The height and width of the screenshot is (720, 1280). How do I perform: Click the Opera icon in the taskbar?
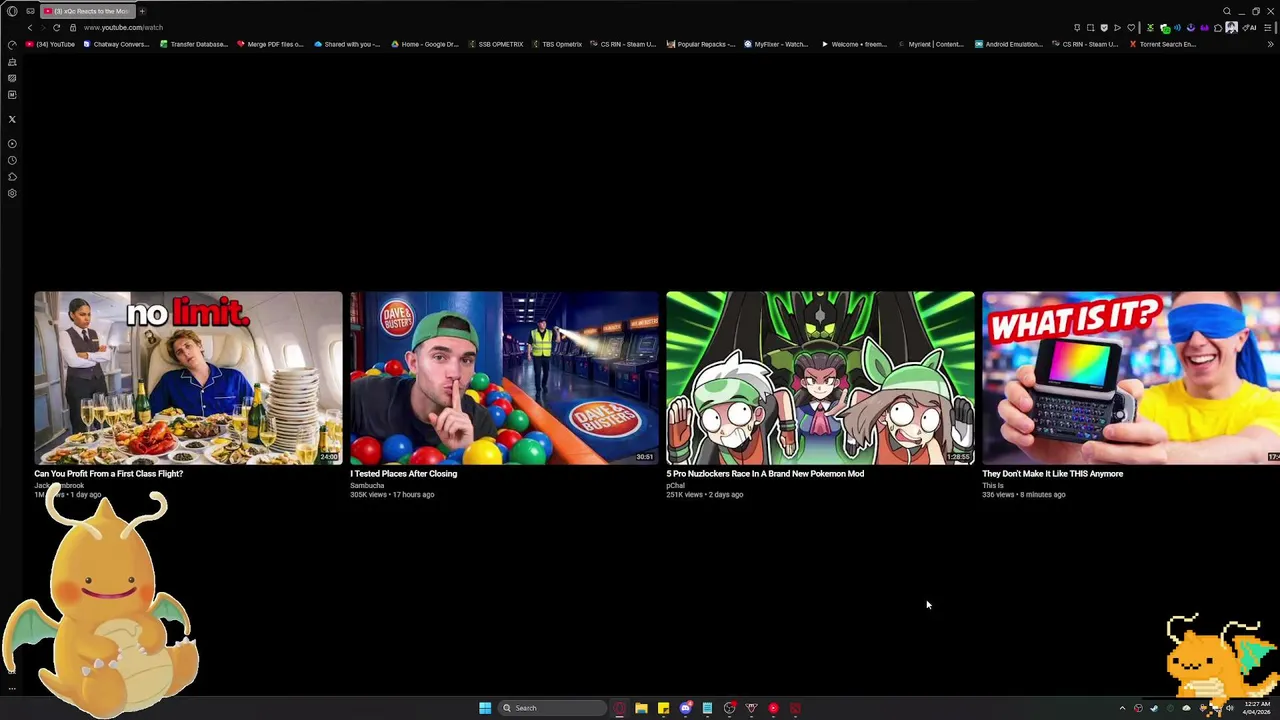(x=619, y=708)
